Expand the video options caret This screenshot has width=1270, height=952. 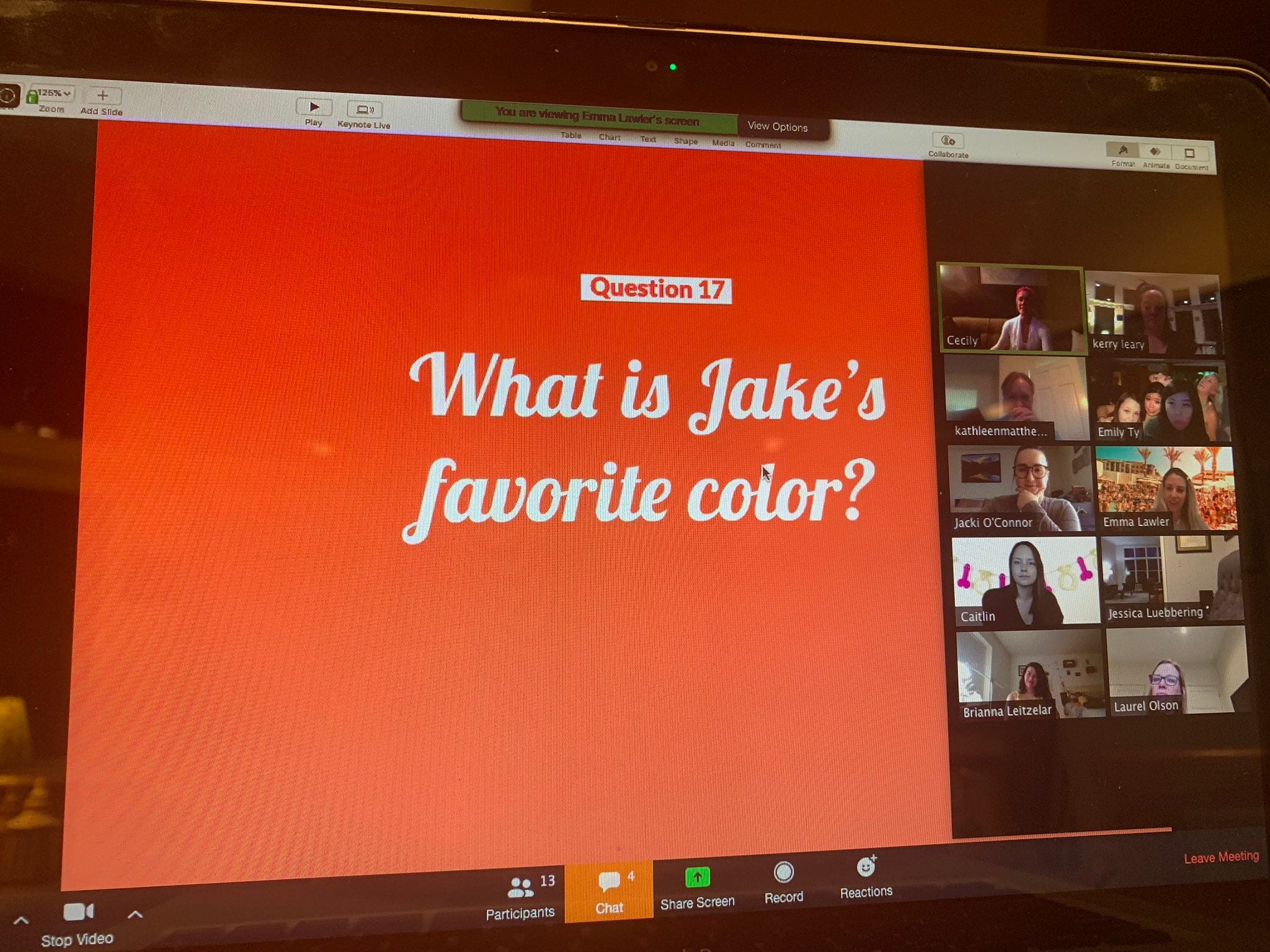click(135, 914)
